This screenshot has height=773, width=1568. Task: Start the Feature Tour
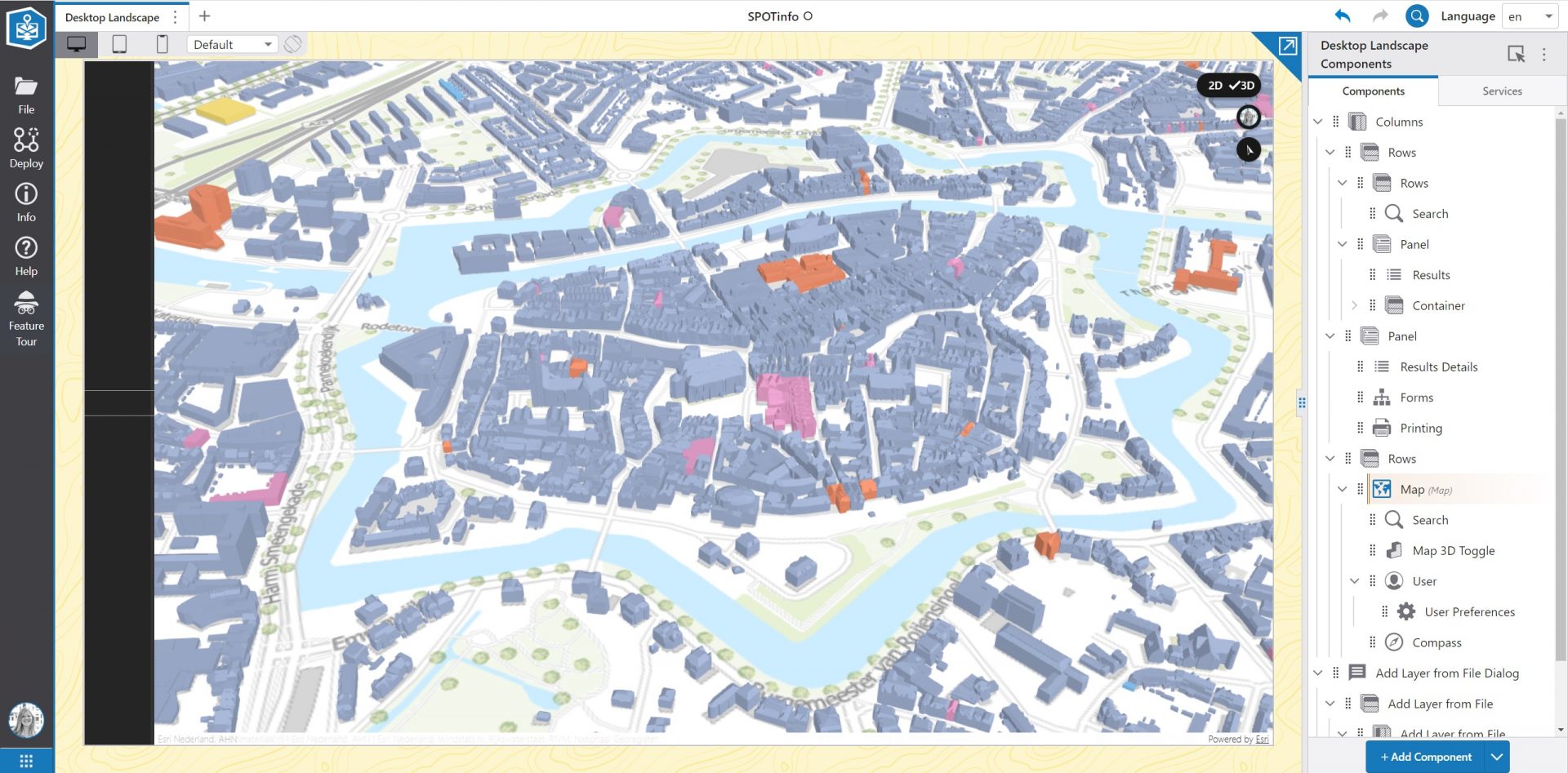26,318
